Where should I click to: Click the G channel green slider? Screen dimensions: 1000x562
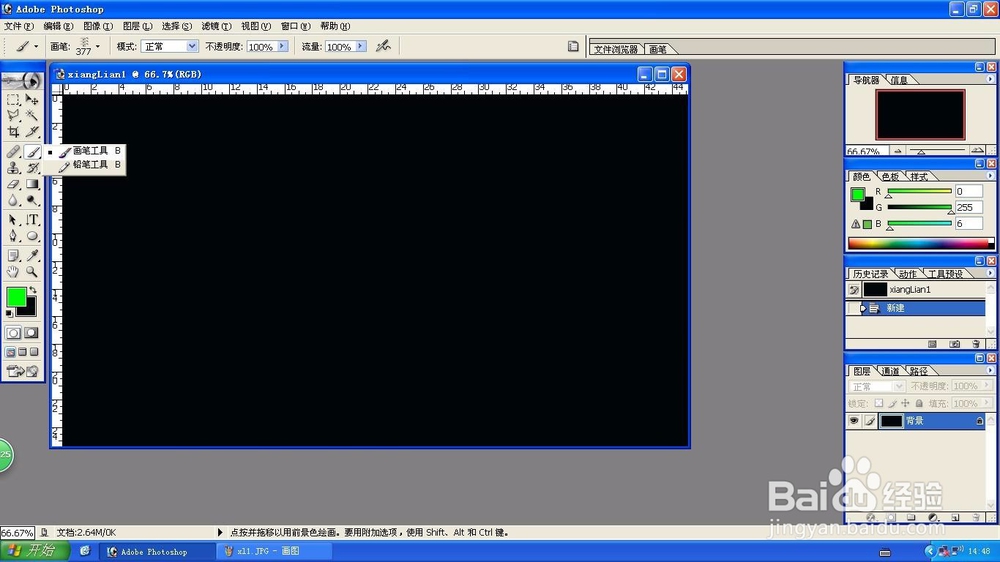[919, 207]
